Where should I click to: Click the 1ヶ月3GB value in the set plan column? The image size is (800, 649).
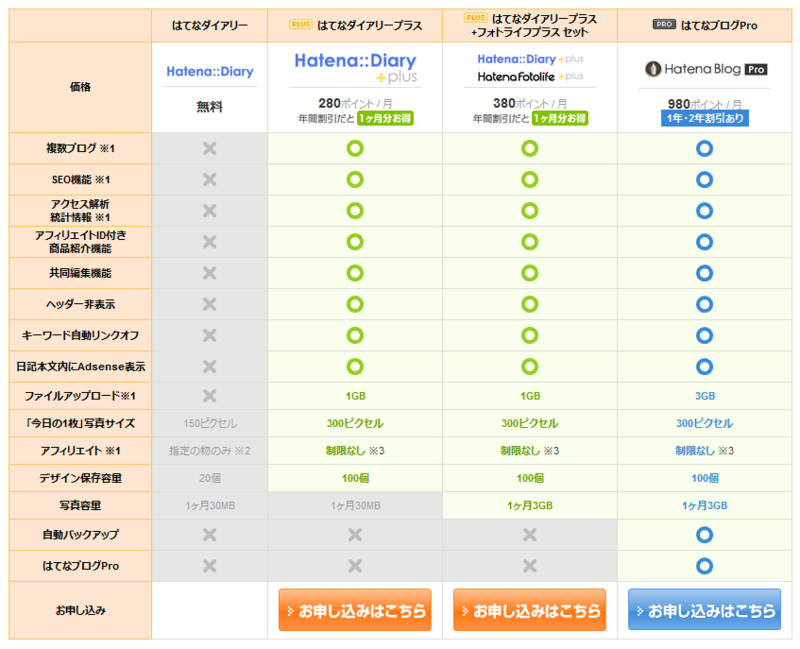[530, 506]
